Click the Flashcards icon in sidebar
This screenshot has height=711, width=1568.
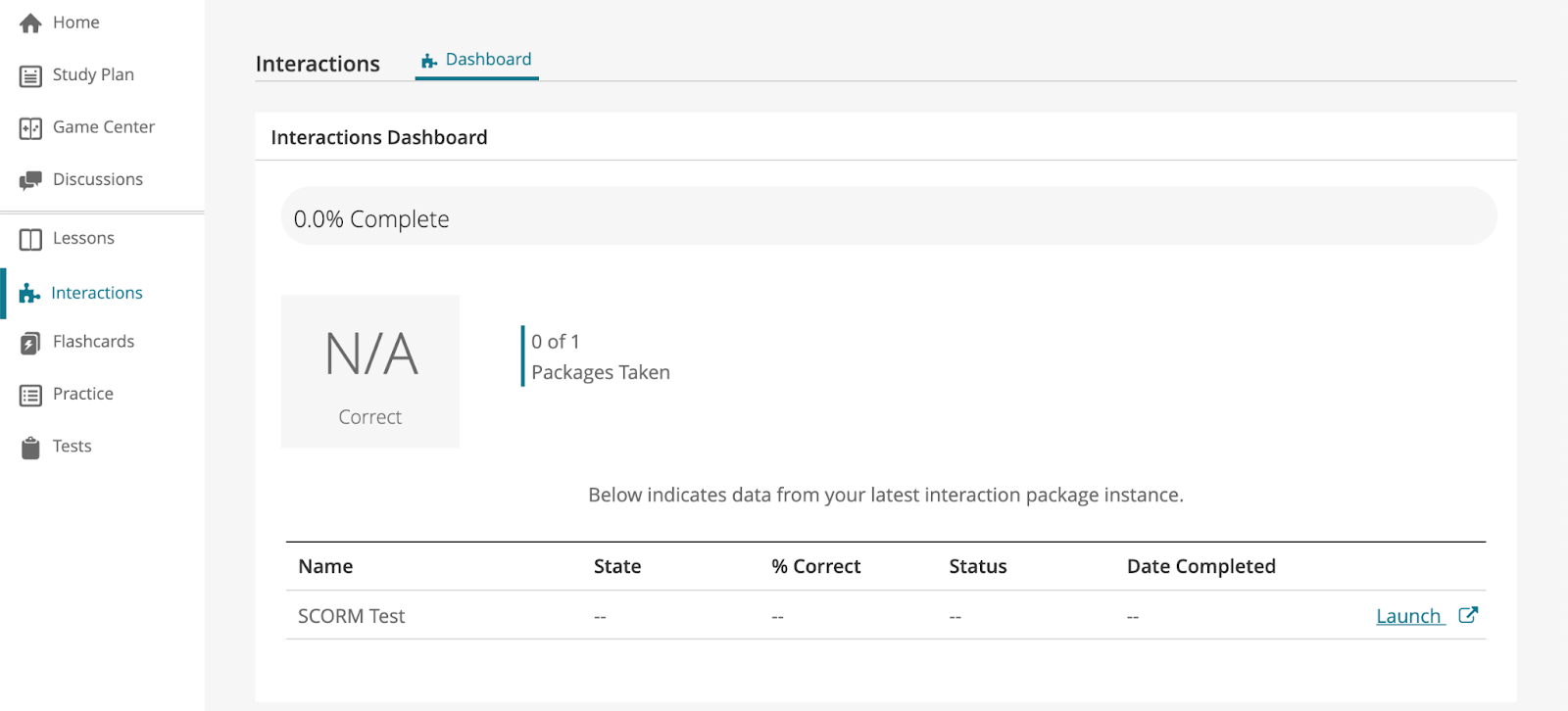point(30,343)
